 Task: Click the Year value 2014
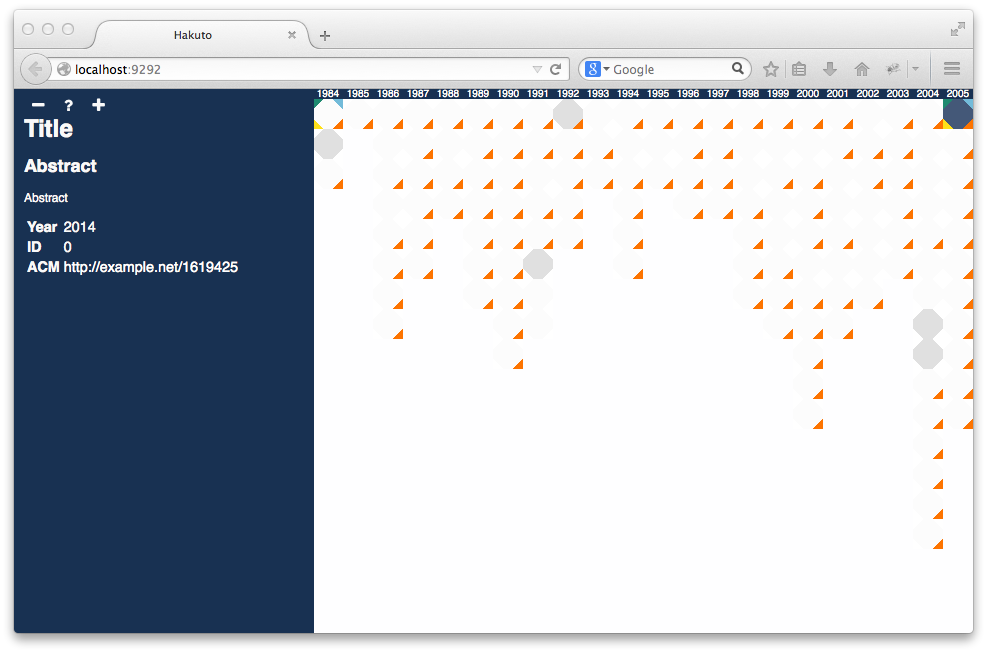tap(79, 227)
